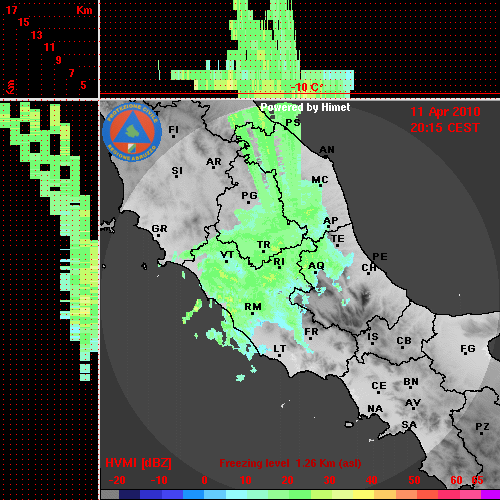Click the CE city label on map
This screenshot has height=500, width=500.
379,386
